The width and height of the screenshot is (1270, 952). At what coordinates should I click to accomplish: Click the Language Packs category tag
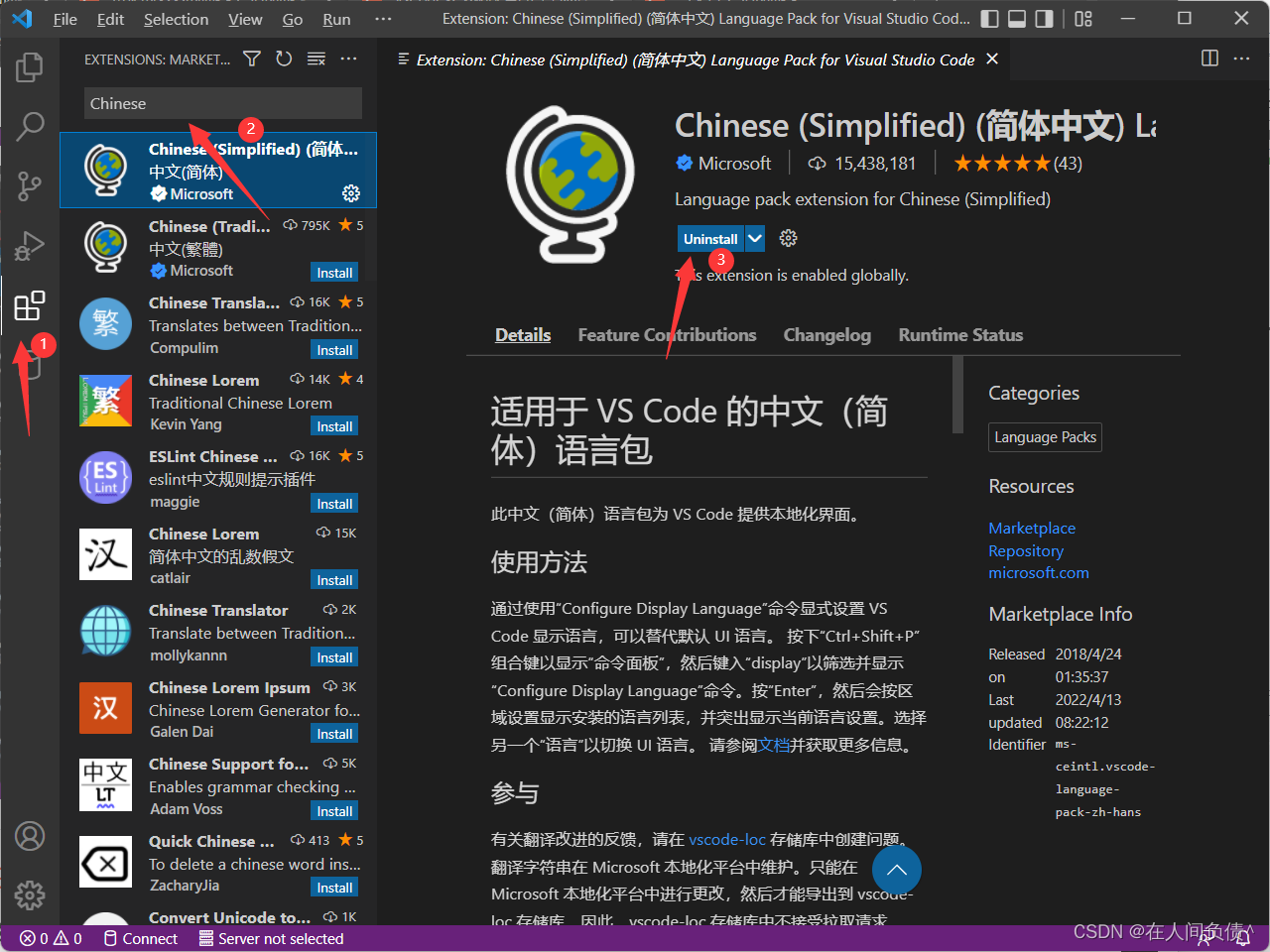tap(1045, 437)
